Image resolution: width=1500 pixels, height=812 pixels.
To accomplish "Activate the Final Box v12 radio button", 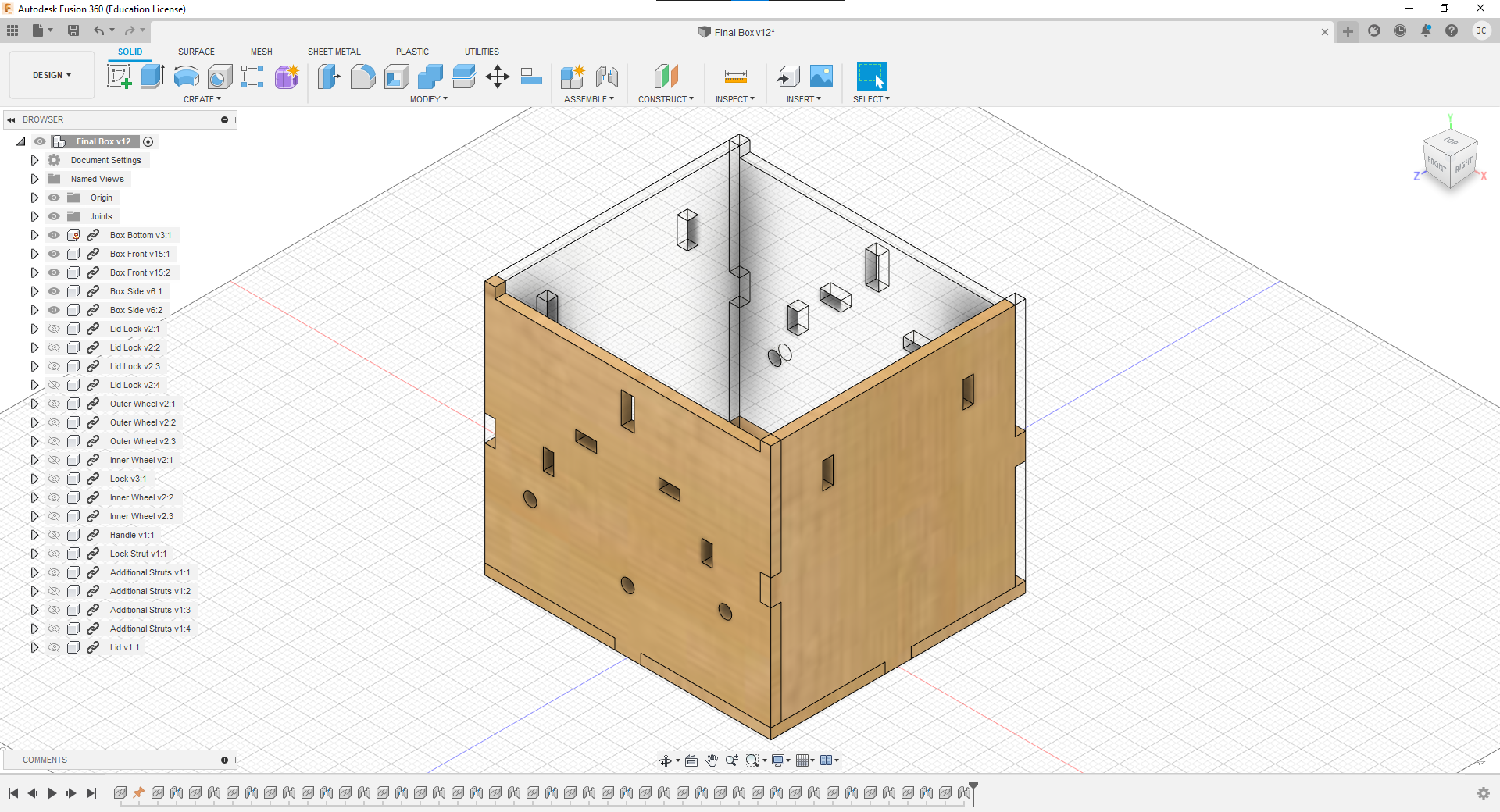I will click(148, 141).
